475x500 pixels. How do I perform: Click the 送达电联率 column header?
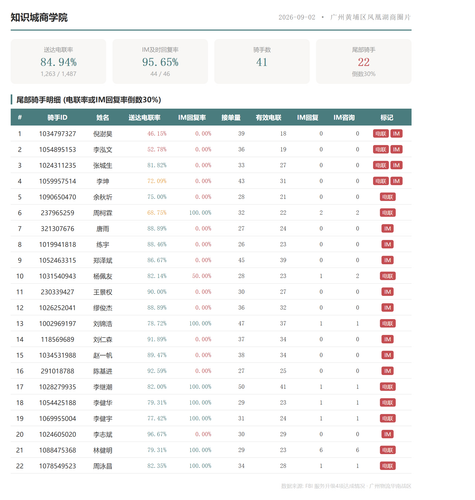click(x=144, y=117)
